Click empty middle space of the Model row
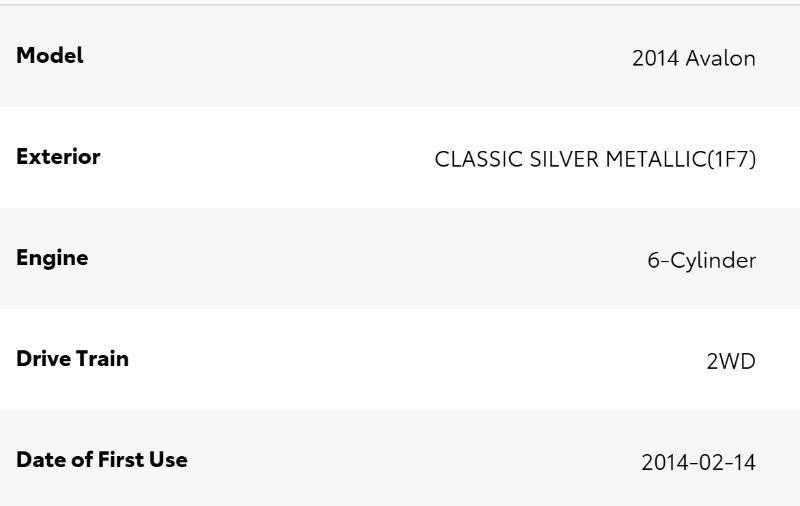800x506 pixels. coord(350,56)
